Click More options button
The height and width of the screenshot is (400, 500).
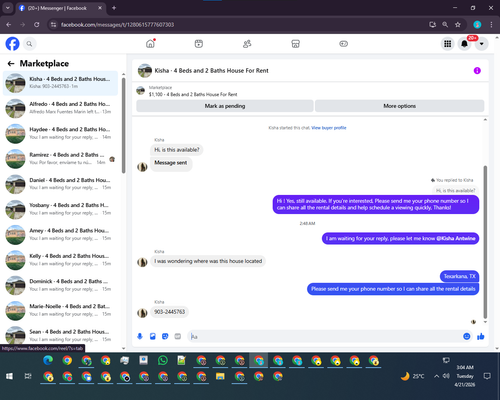[399, 106]
